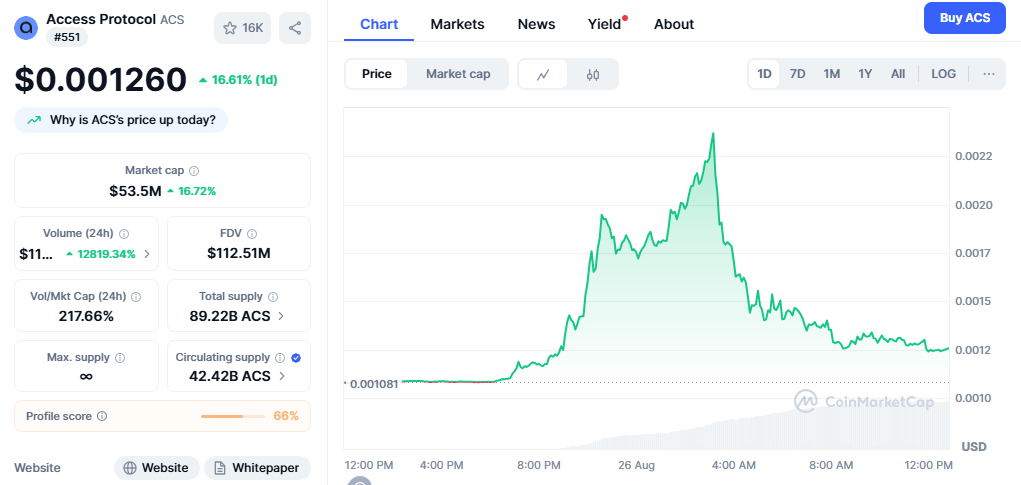
Task: Click the FDV info icon
Action: pos(252,234)
